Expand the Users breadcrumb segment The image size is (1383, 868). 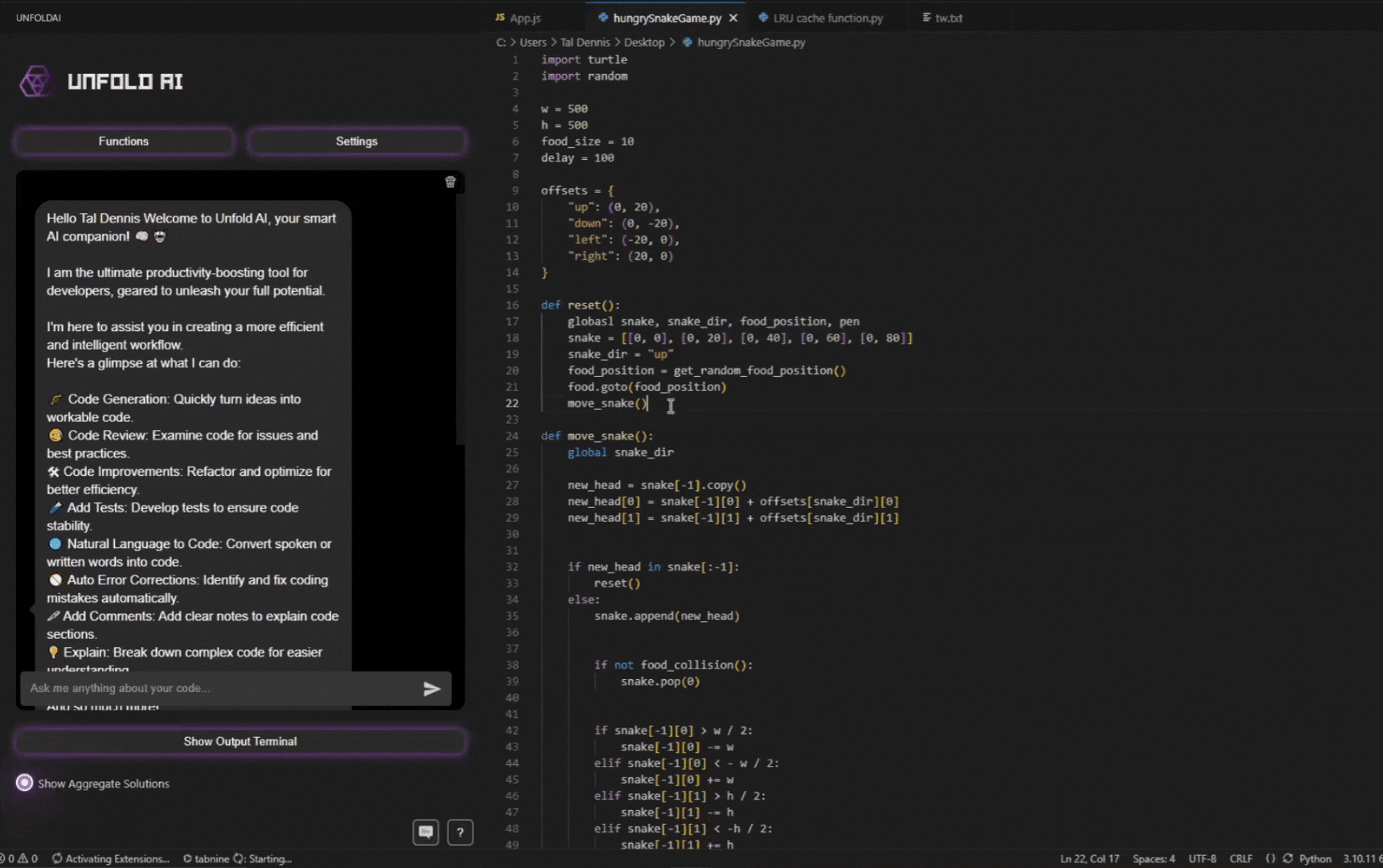click(x=532, y=43)
